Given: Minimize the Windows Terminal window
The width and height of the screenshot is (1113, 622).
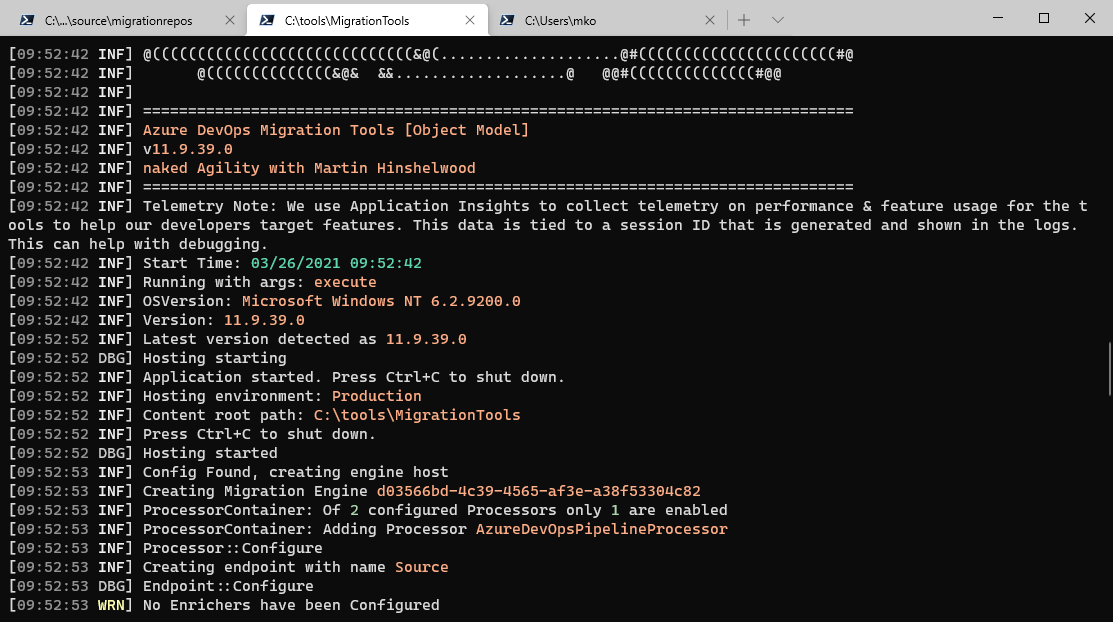Looking at the screenshot, I should [x=997, y=18].
